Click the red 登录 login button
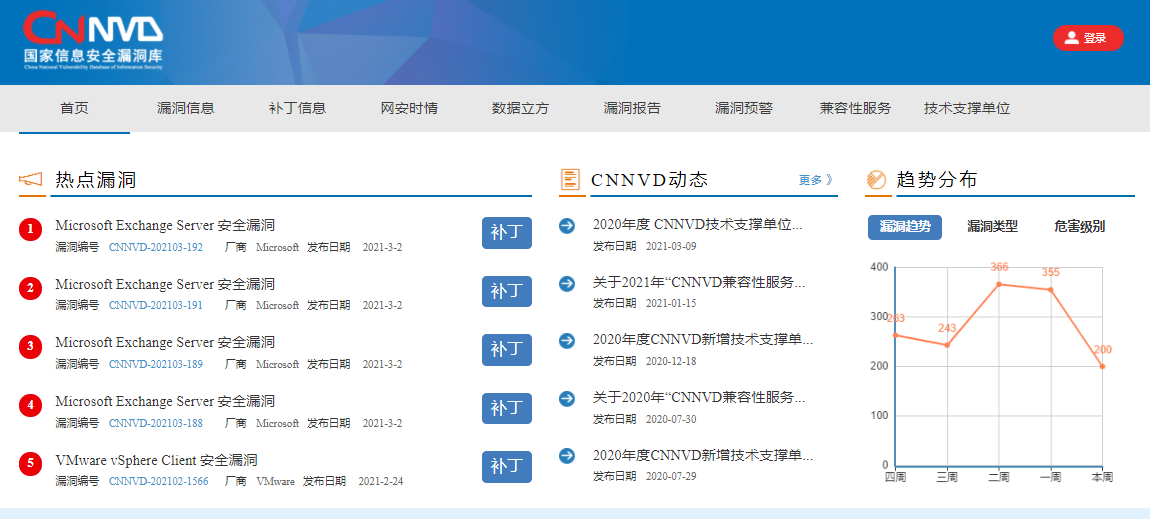Screen dimensions: 1150x519 (x=1087, y=38)
